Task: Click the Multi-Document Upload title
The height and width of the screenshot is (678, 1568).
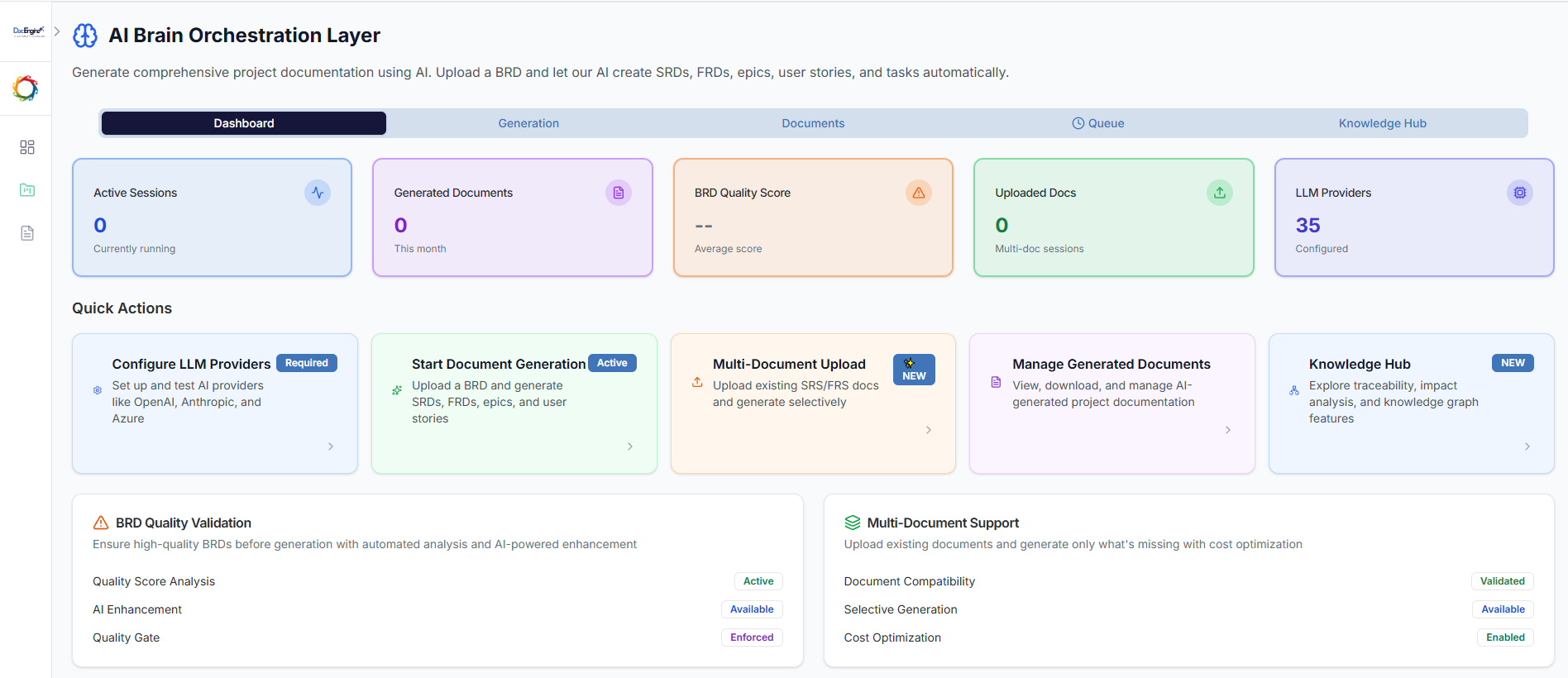Action: point(790,364)
